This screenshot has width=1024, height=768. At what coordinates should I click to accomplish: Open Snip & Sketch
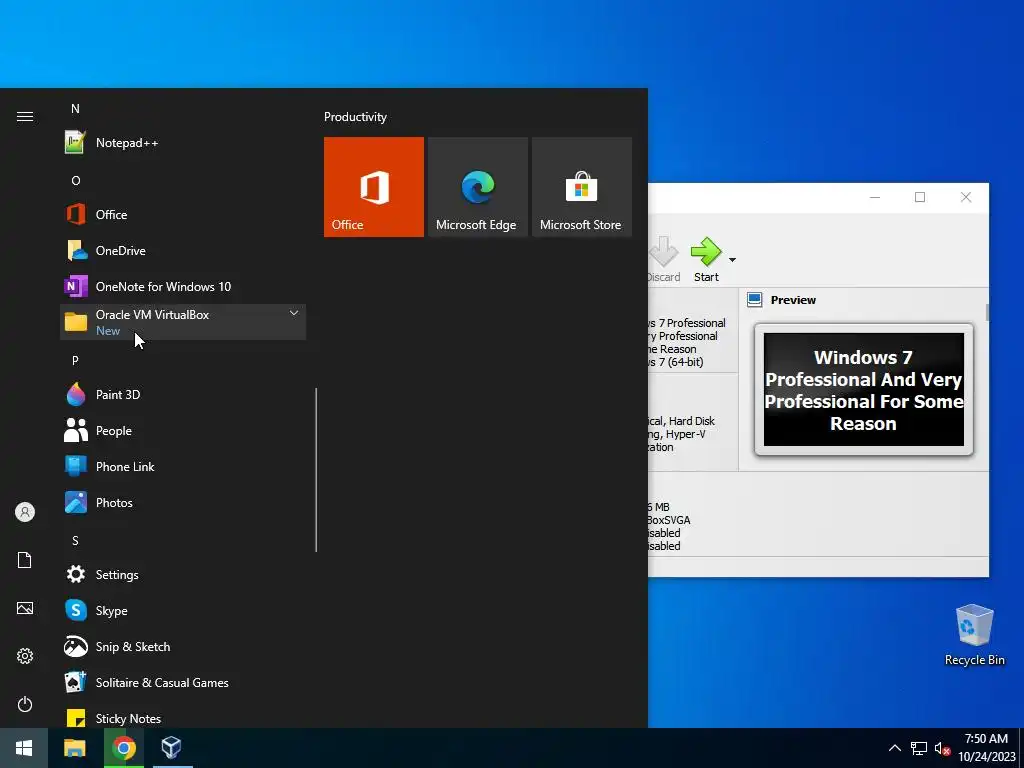point(183,647)
